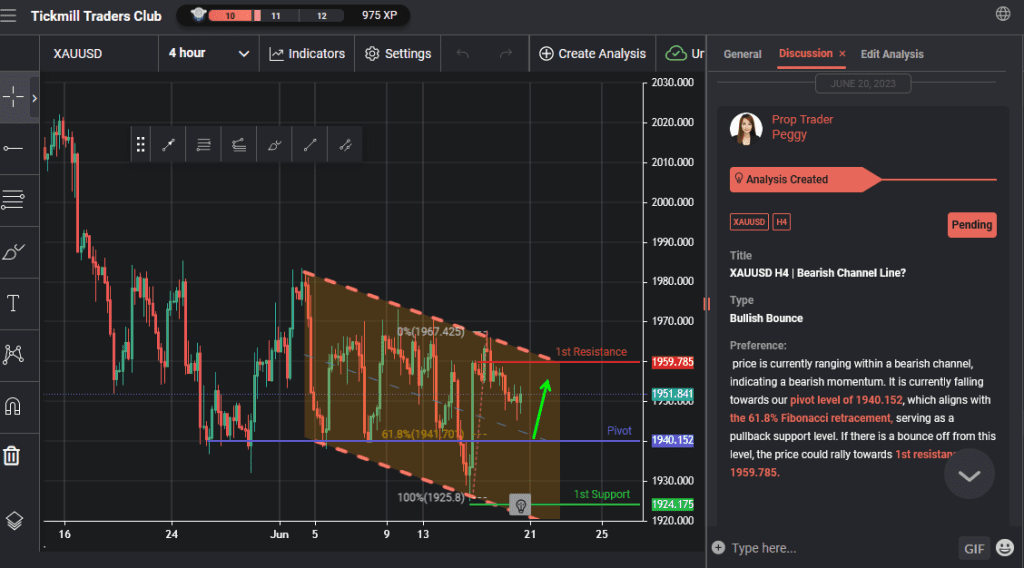This screenshot has height=568, width=1024.
Task: Select the 1959.785 resistance price label
Action: tap(673, 362)
